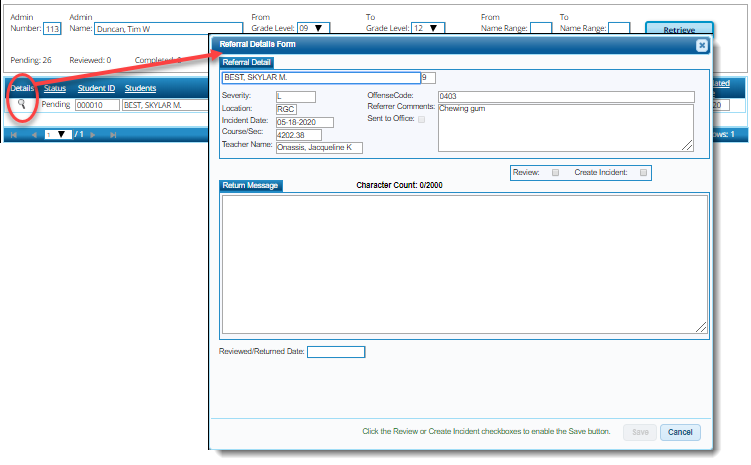Image resolution: width=751 pixels, height=465 pixels.
Task: Check the Create Incident checkbox
Action: (643, 173)
